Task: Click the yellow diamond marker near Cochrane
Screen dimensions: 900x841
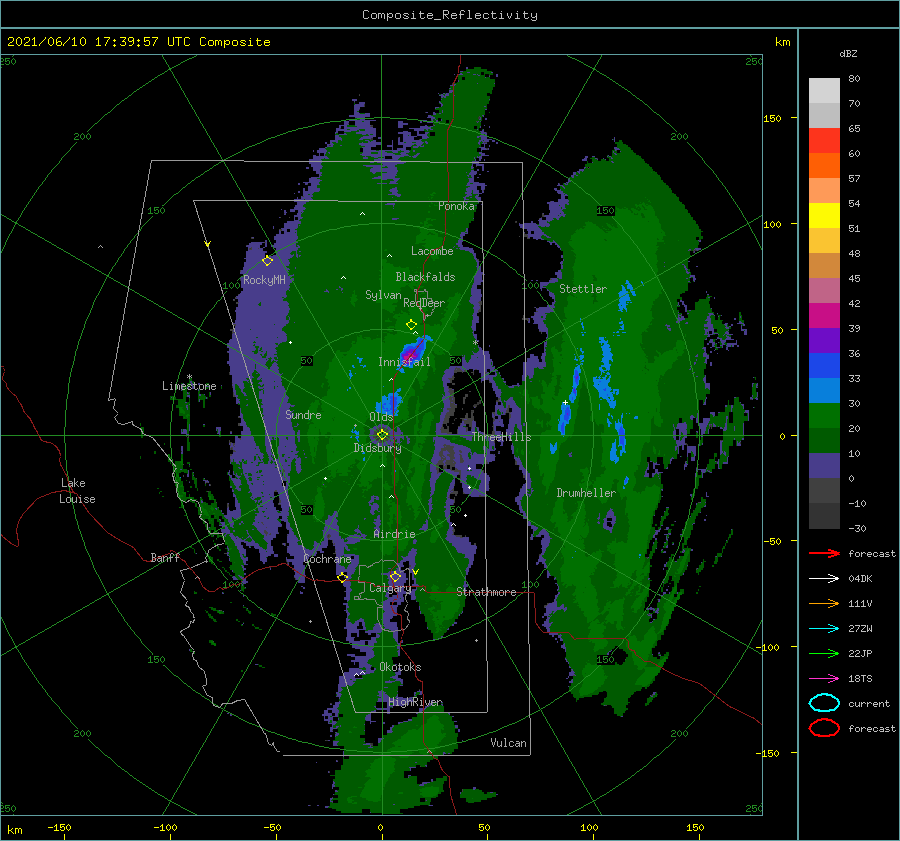Action: pos(343,577)
